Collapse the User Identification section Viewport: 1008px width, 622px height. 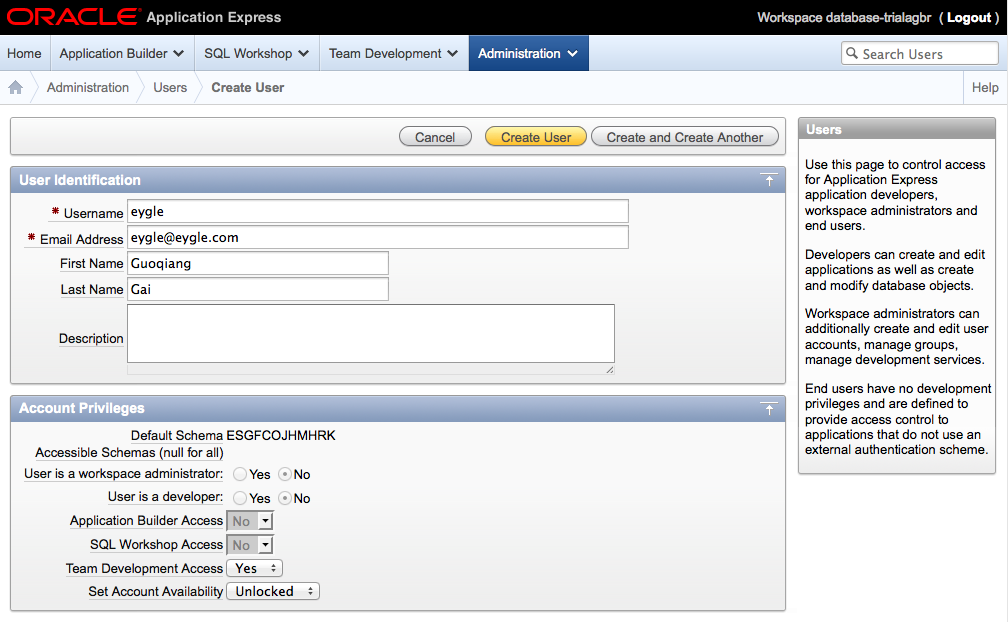pos(768,180)
